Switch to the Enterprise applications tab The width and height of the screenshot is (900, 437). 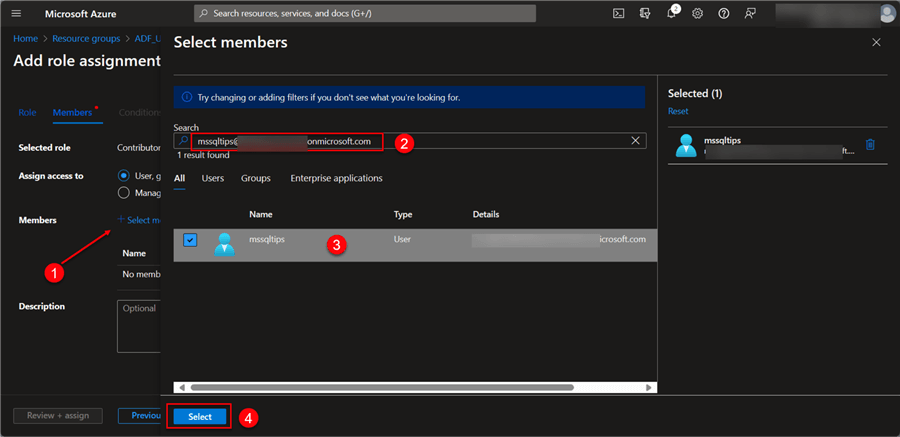(336, 178)
